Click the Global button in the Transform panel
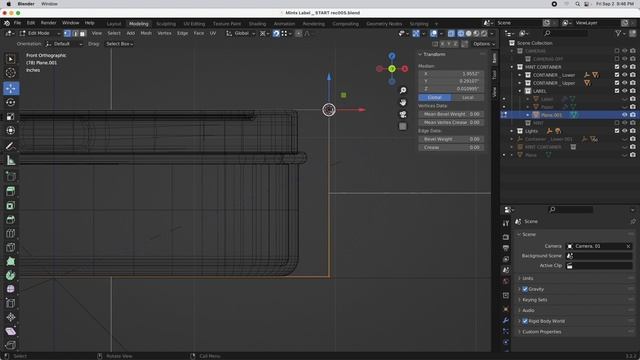The image size is (640, 360). click(x=435, y=98)
